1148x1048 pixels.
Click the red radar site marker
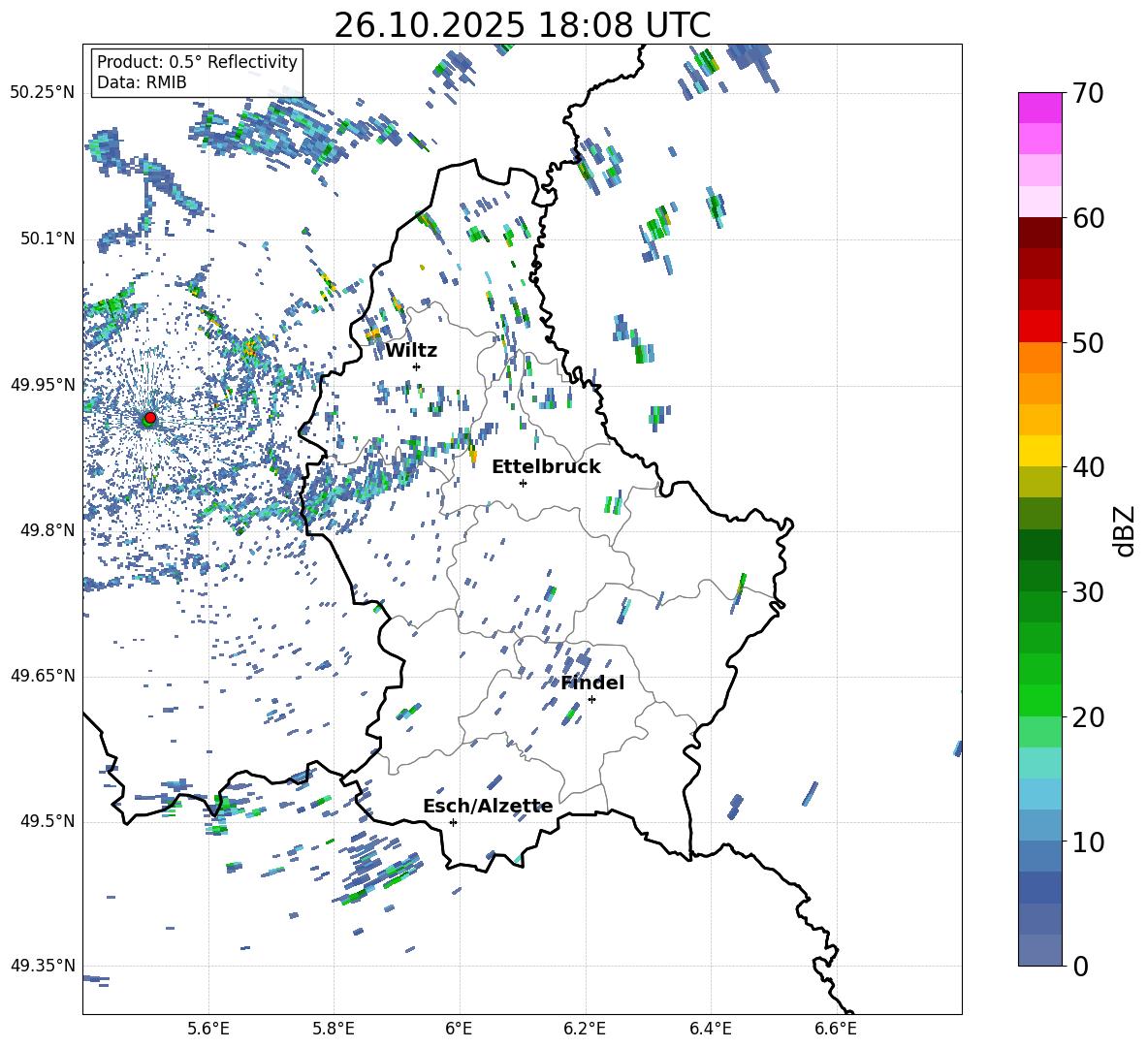[149, 418]
